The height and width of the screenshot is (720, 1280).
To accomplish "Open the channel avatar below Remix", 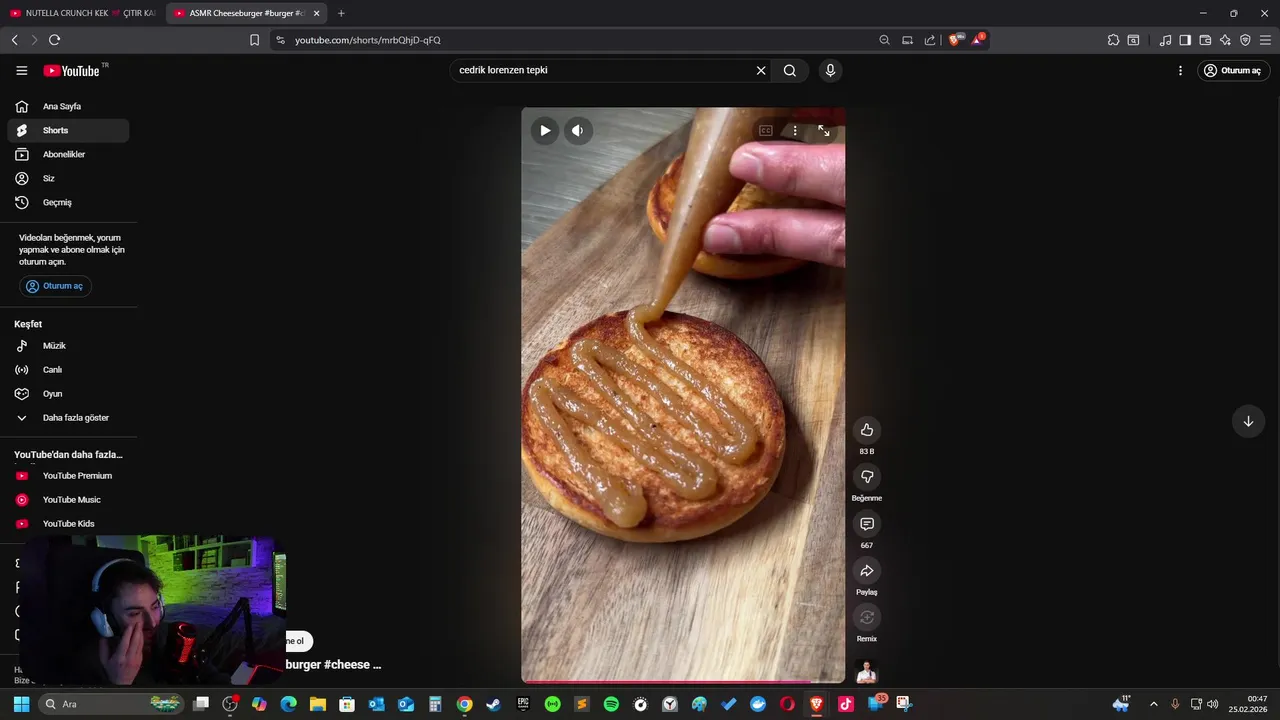I will pyautogui.click(x=867, y=671).
